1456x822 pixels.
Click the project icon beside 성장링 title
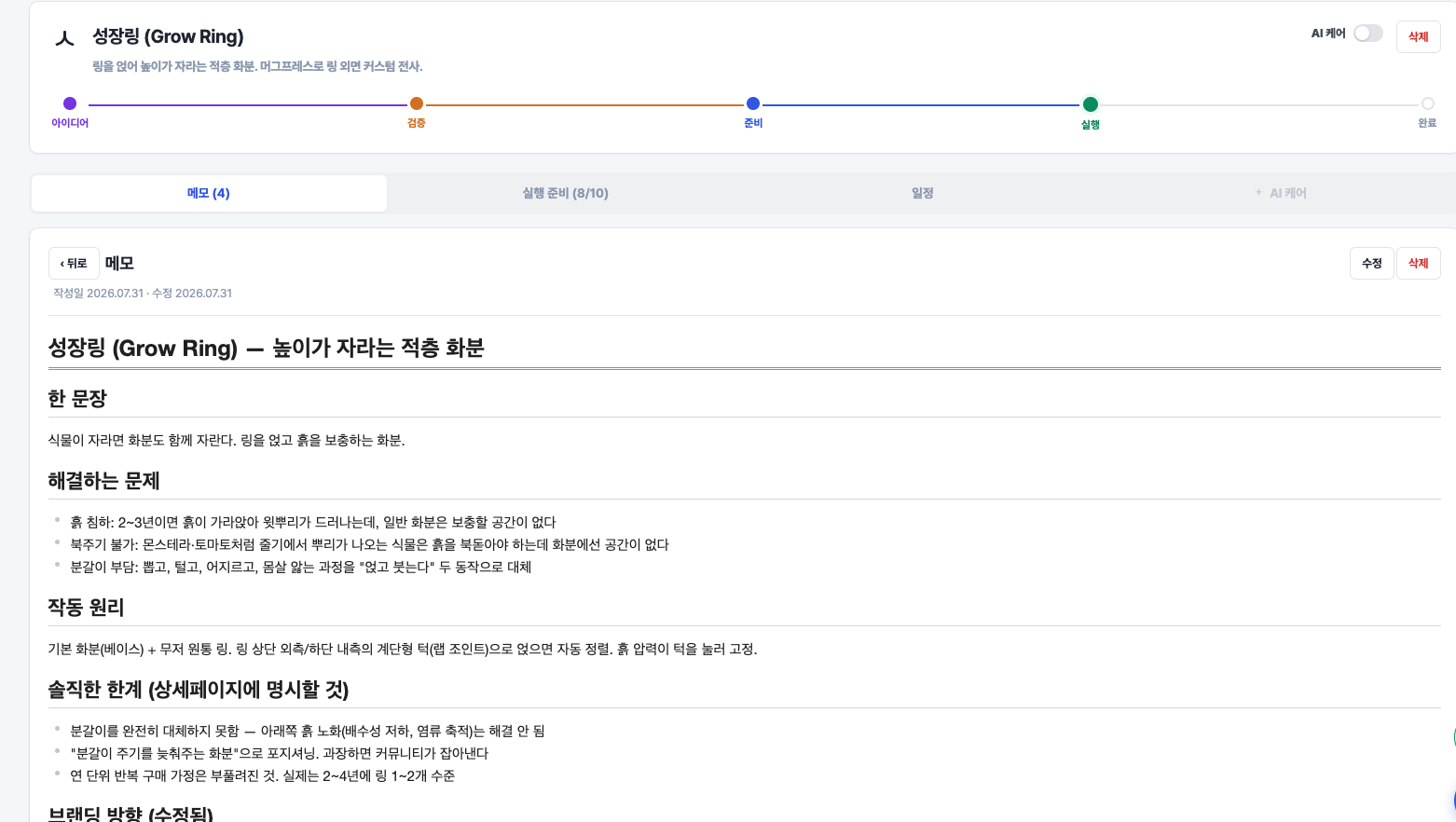coord(64,38)
